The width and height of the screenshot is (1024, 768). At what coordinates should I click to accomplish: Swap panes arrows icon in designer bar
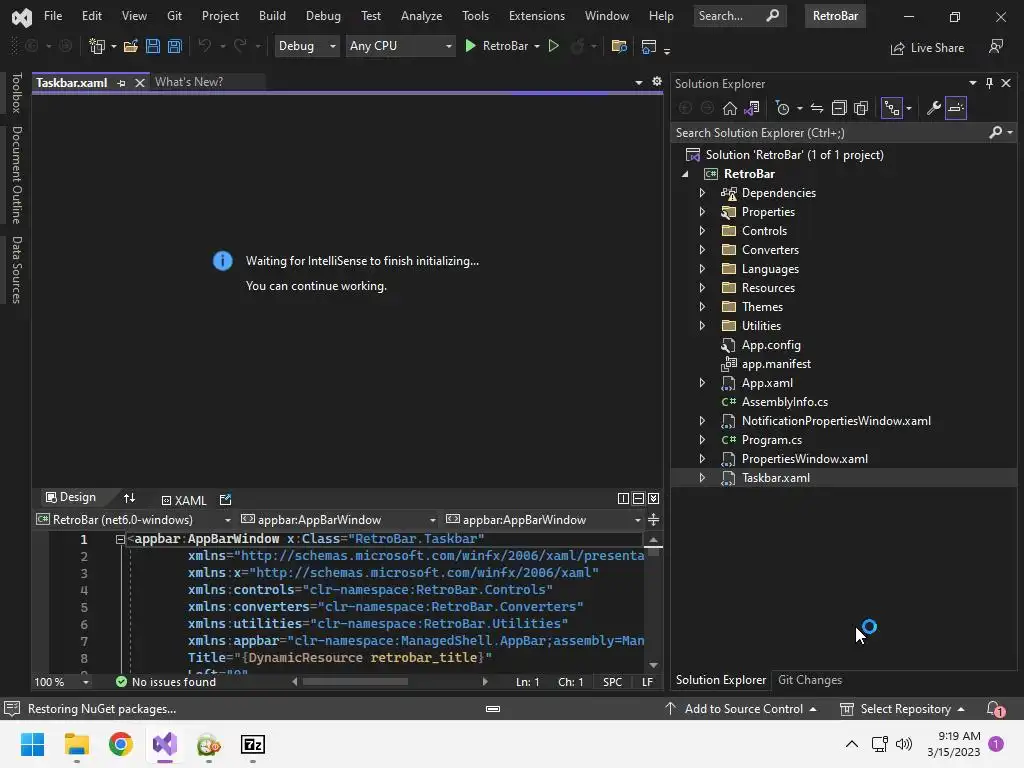click(x=129, y=498)
